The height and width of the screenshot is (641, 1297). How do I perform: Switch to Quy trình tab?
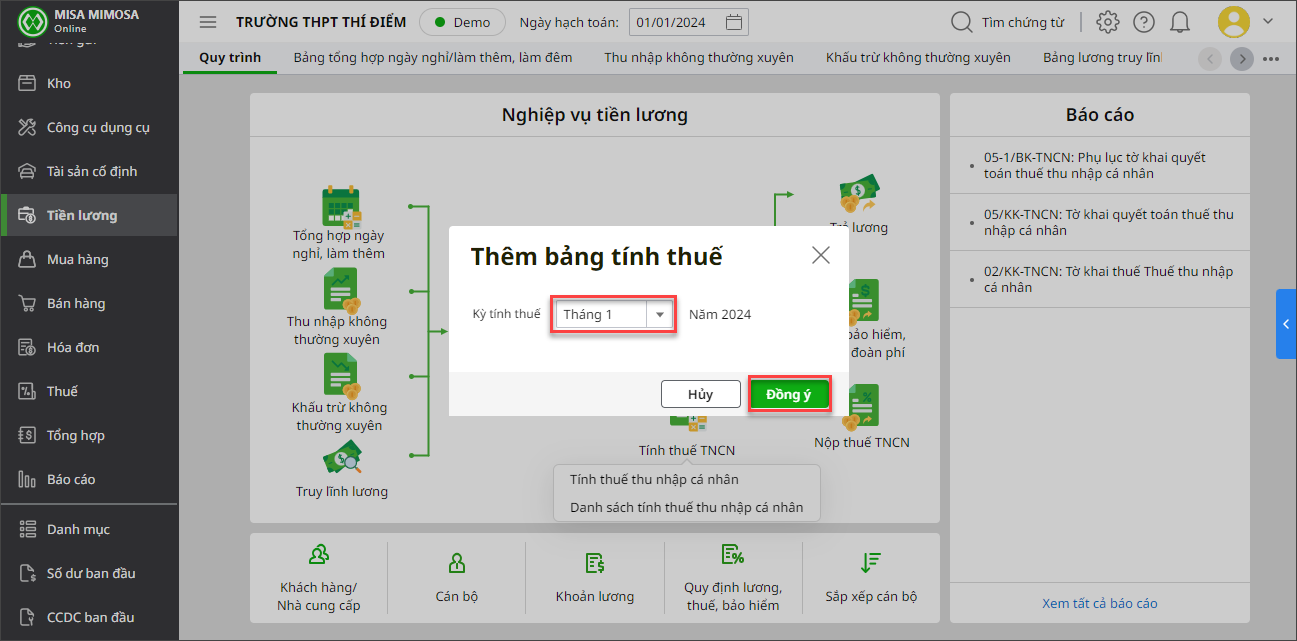230,57
